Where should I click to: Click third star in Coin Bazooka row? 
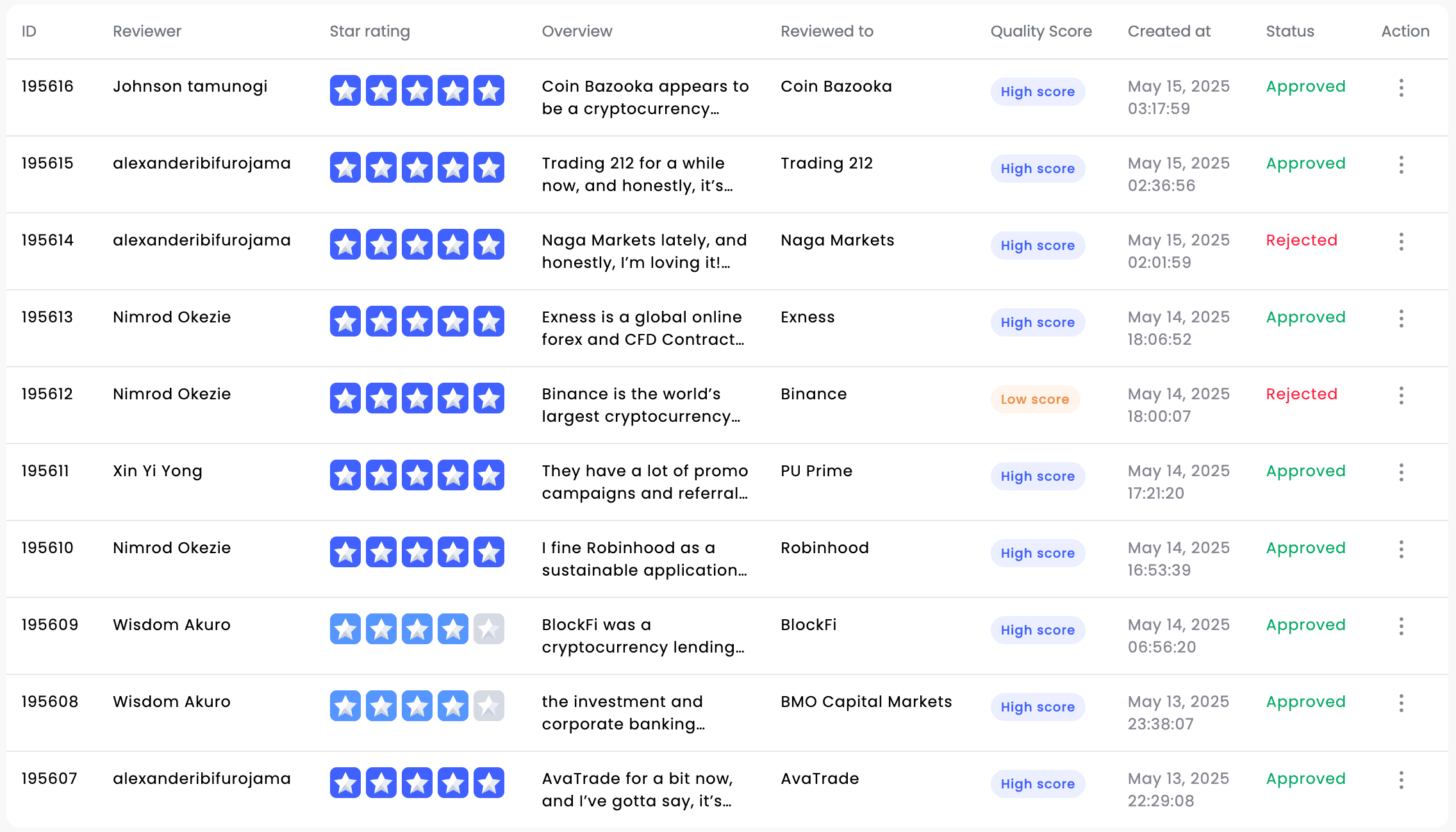(417, 90)
